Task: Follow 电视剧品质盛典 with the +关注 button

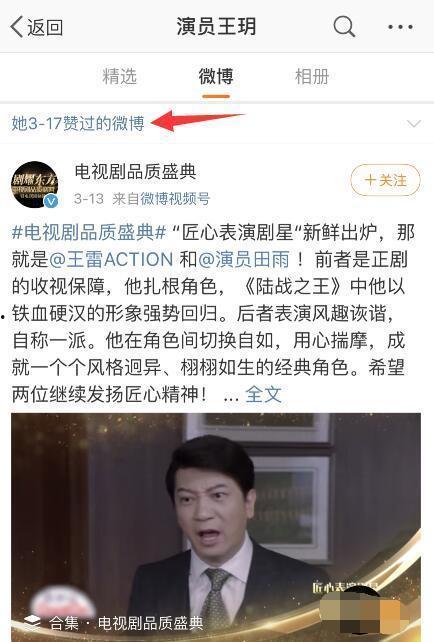Action: click(x=385, y=180)
